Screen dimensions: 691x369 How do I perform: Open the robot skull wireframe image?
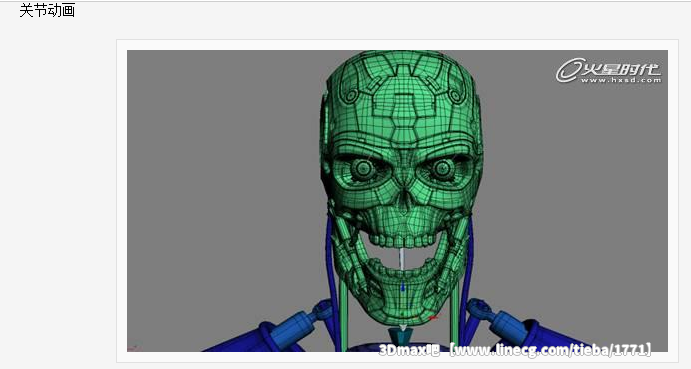pos(397,201)
